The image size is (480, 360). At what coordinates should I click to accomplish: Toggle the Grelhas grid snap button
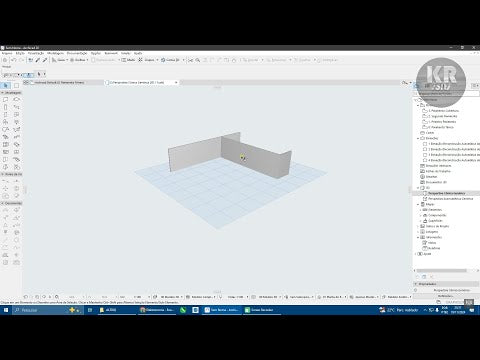[x=79, y=60]
